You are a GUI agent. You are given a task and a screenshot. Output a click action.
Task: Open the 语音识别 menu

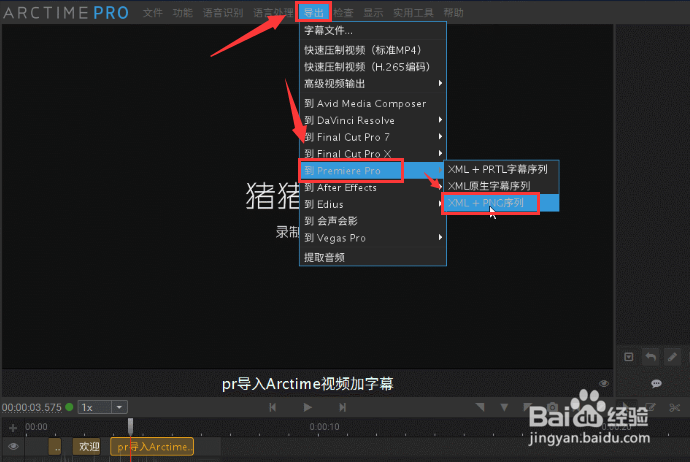[223, 13]
